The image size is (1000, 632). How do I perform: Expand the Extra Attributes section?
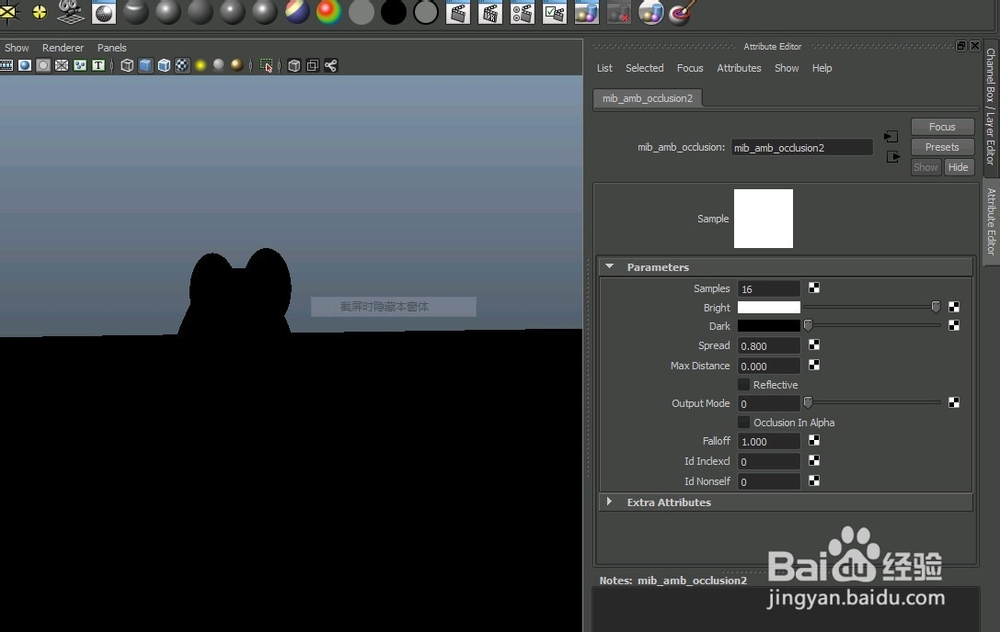[609, 502]
